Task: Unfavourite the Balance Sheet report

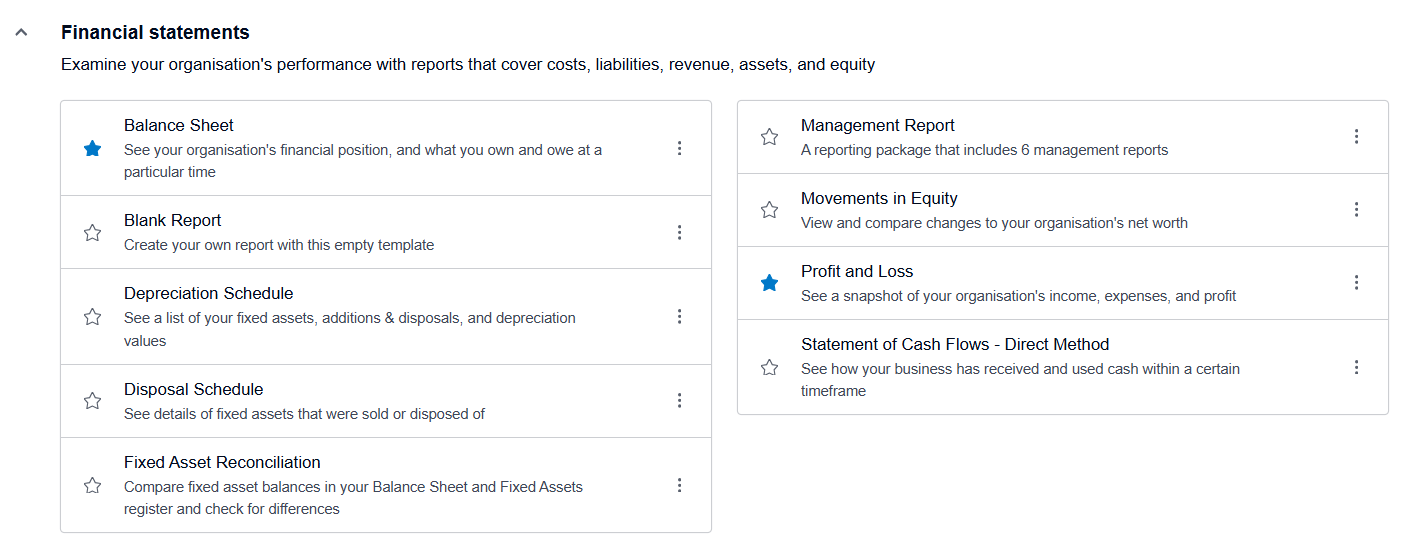Action: point(93,149)
